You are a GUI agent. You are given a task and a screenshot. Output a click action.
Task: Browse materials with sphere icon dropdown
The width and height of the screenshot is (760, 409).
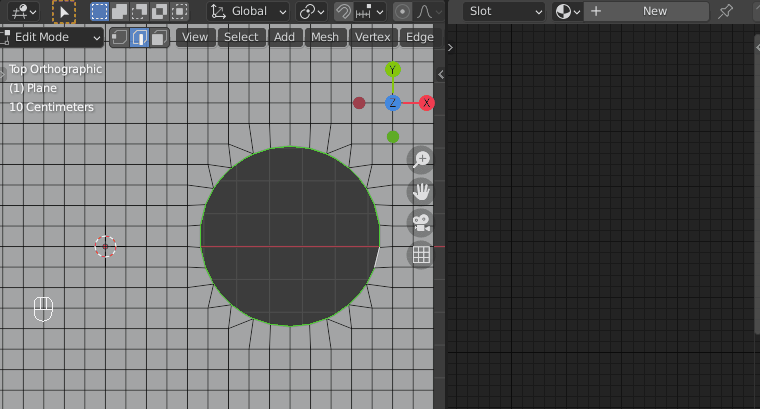[x=568, y=11]
